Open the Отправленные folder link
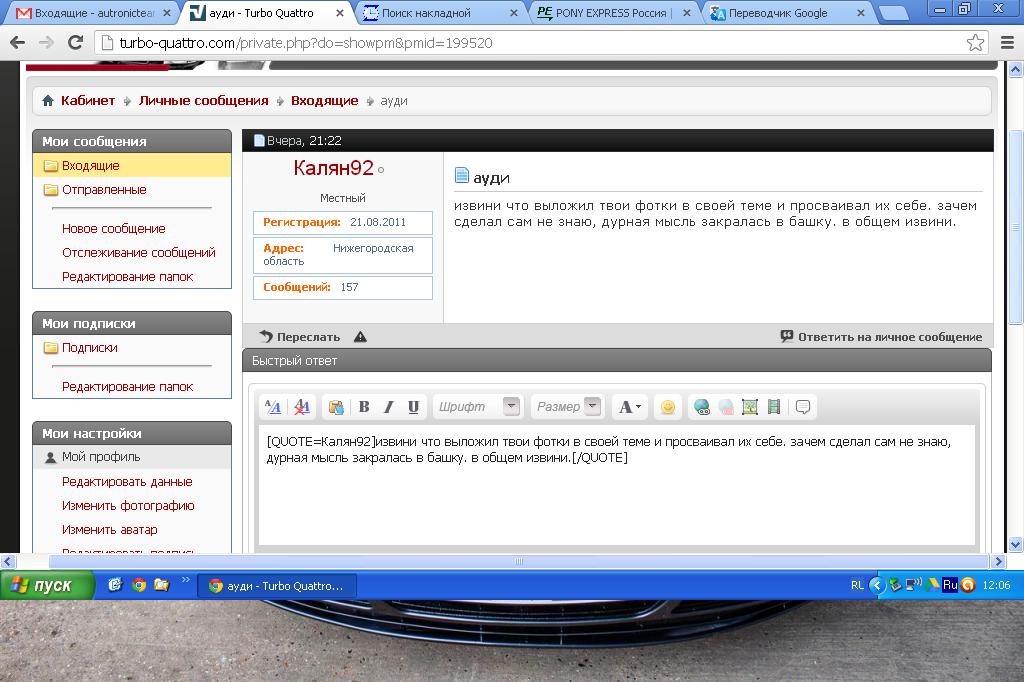 click(104, 190)
